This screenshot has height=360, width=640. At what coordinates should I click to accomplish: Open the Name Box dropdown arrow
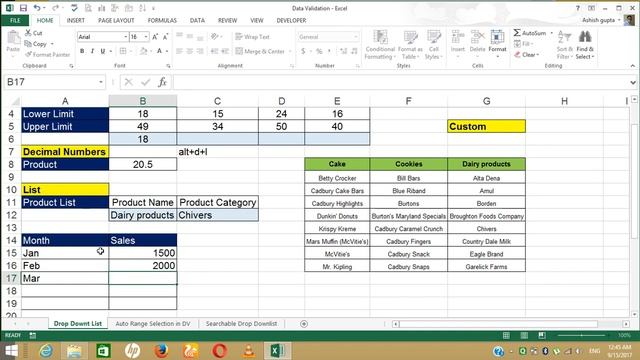click(x=101, y=82)
